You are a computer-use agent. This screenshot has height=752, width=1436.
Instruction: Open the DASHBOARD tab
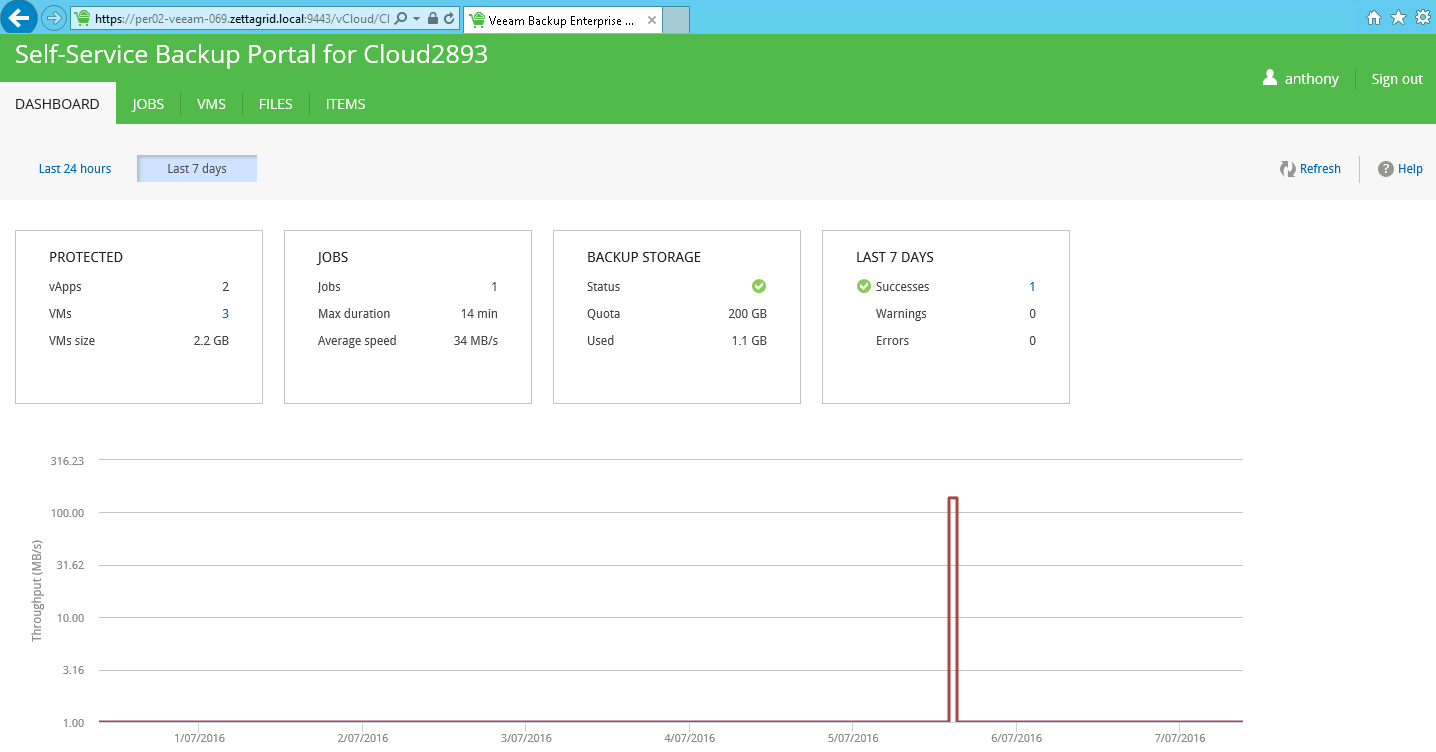(x=58, y=103)
